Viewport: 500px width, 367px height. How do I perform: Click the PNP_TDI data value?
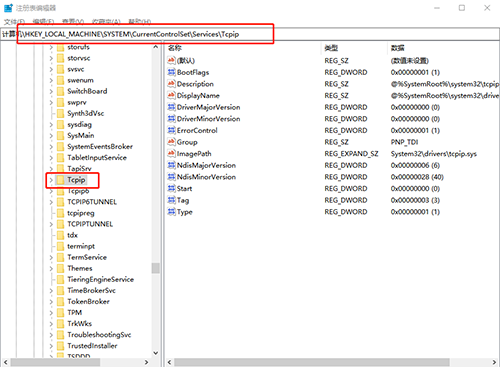(x=404, y=142)
